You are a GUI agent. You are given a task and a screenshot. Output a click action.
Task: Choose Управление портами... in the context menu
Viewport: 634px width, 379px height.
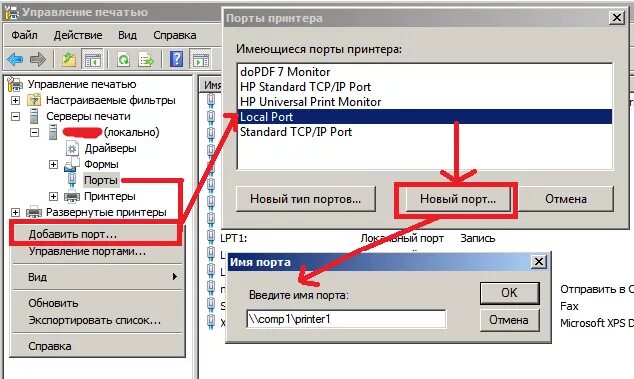click(x=96, y=251)
